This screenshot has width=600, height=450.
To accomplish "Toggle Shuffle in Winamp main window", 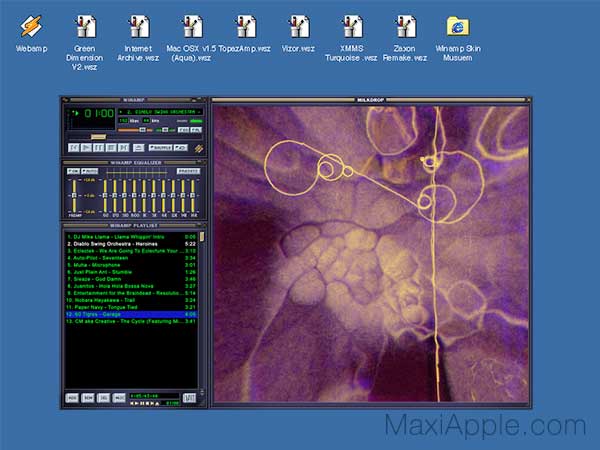I will [160, 148].
